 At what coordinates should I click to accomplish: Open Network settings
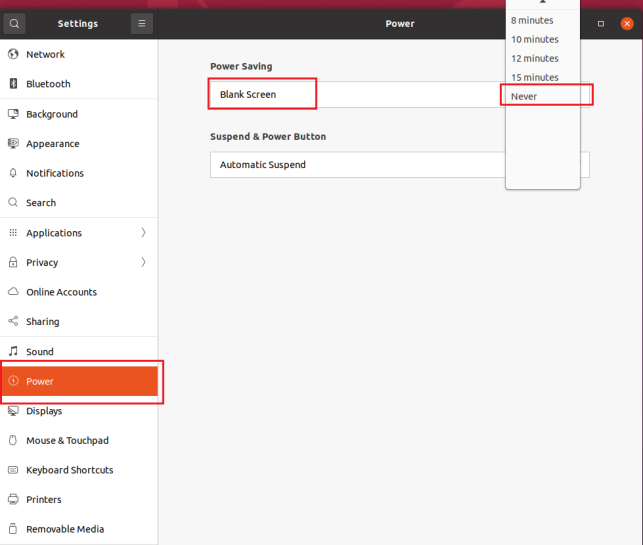click(79, 54)
